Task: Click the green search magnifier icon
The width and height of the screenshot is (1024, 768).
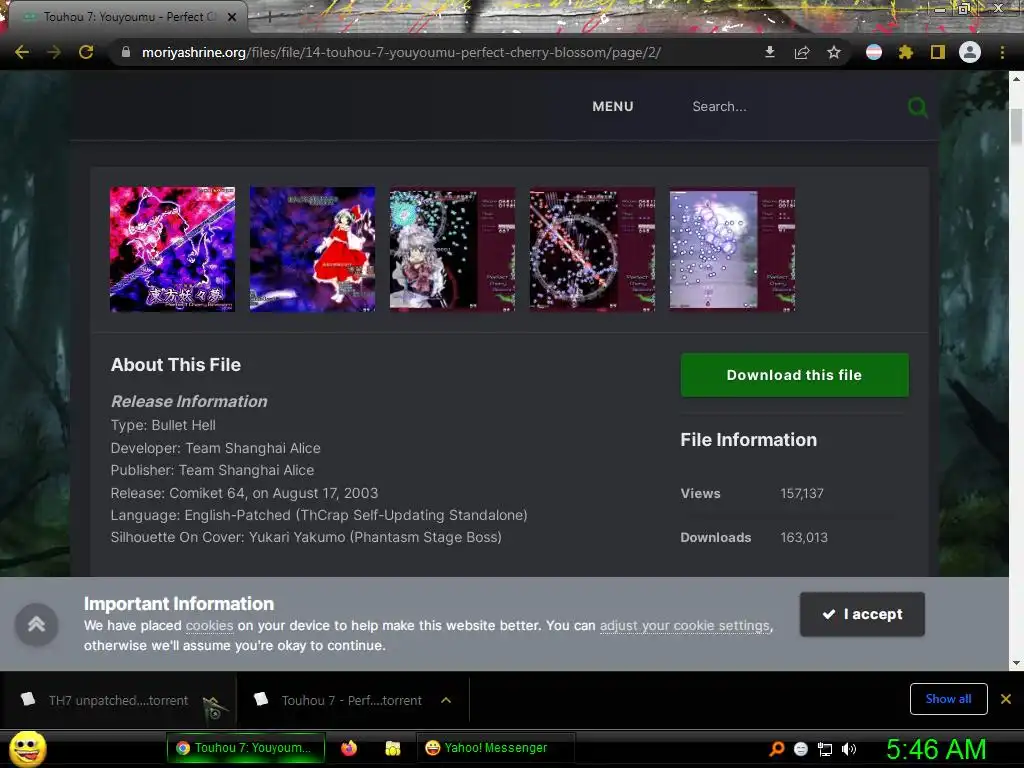Action: click(918, 106)
